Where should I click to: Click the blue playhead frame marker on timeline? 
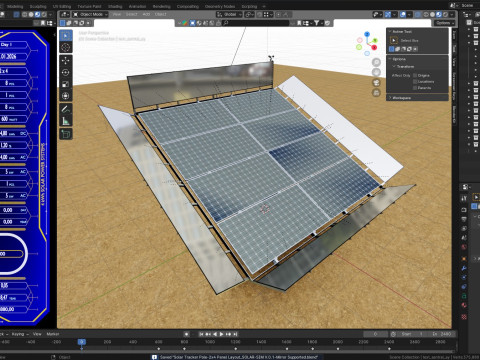[82, 342]
